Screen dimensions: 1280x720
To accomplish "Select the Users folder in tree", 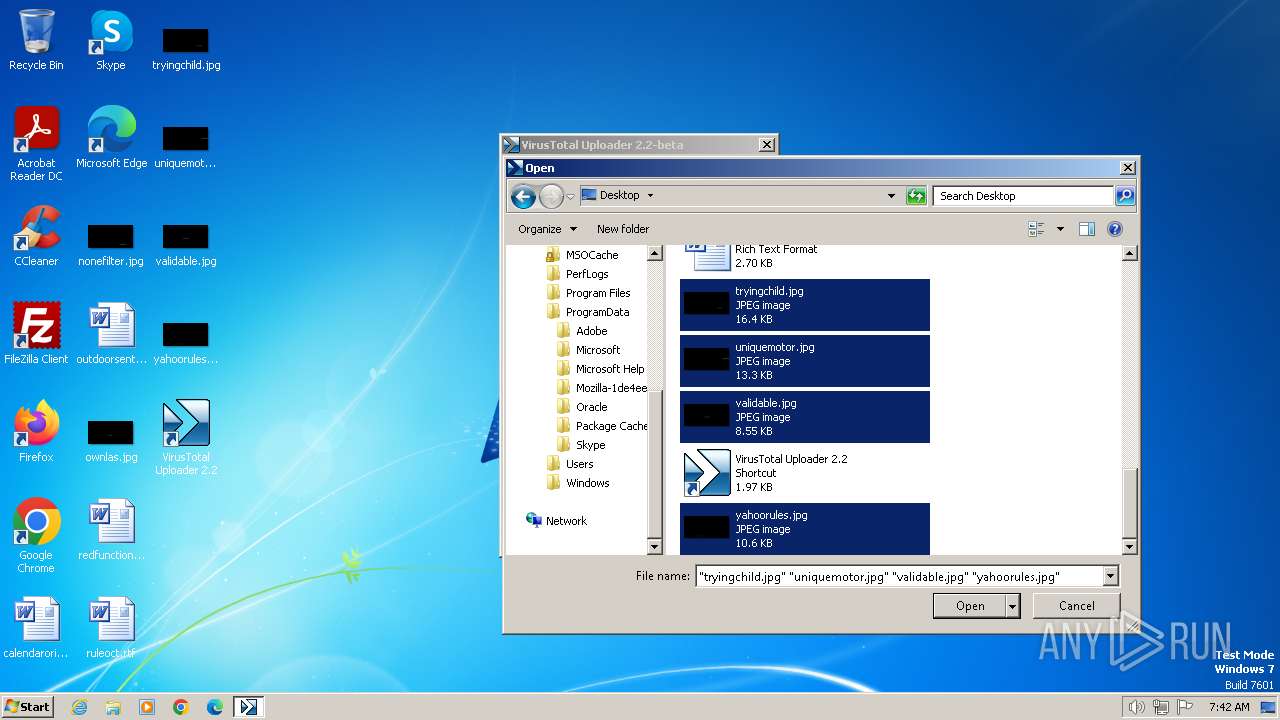I will 570,464.
